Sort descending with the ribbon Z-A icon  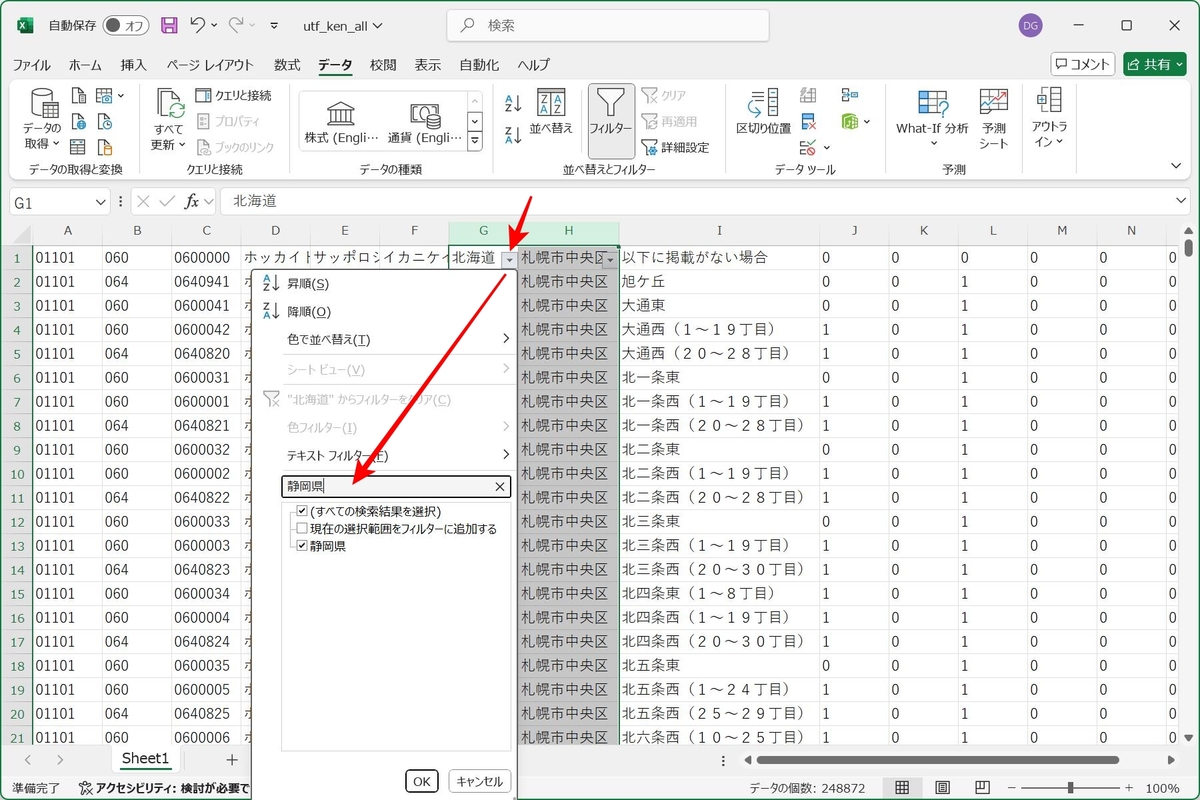(x=513, y=134)
